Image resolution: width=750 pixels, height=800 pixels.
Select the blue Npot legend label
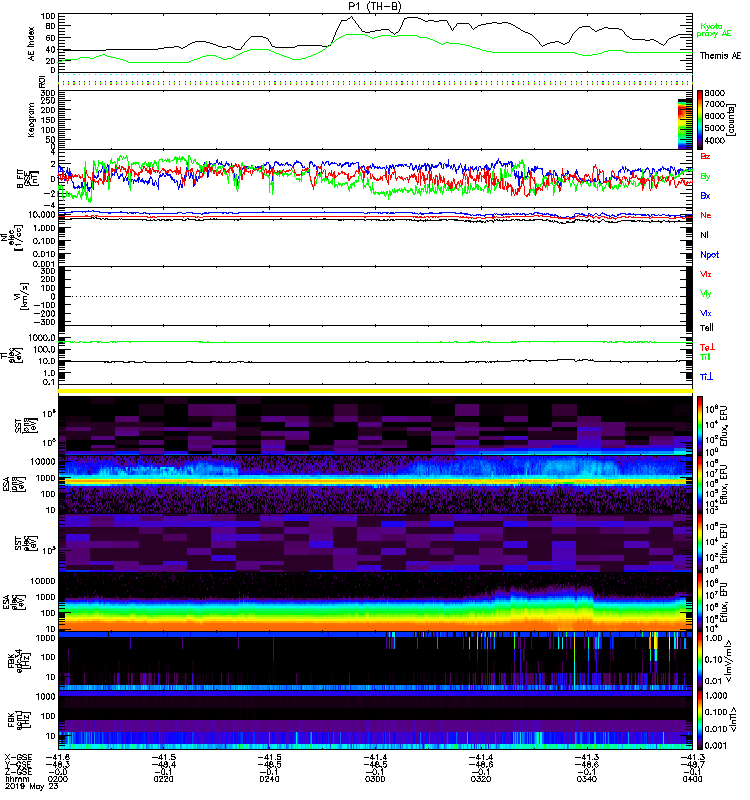pos(709,255)
